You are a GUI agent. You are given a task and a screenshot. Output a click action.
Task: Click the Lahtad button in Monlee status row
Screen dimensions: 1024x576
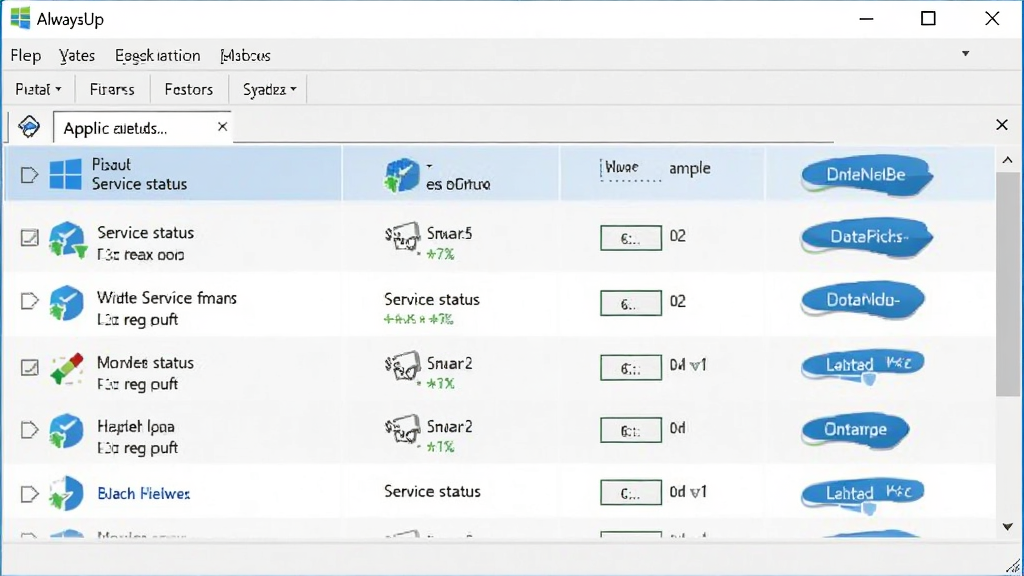(x=863, y=364)
